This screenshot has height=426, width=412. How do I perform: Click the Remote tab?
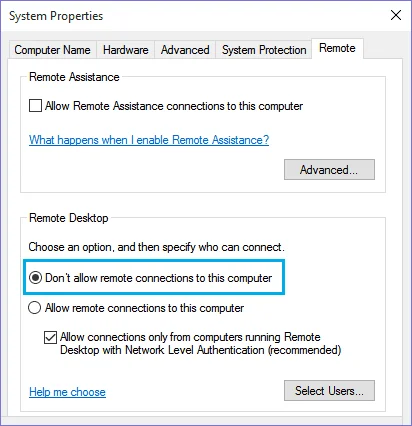(337, 48)
